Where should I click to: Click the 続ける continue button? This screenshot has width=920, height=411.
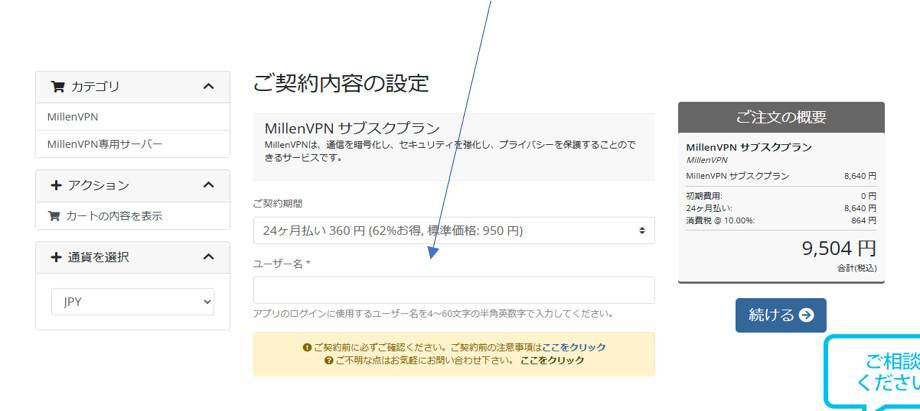(781, 315)
